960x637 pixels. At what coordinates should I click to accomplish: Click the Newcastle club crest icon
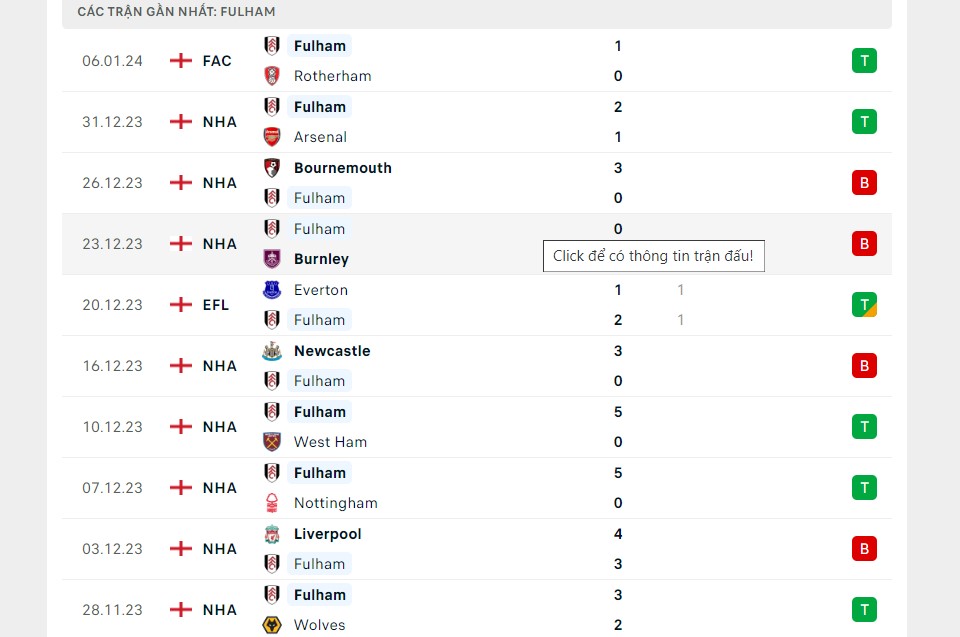[272, 351]
